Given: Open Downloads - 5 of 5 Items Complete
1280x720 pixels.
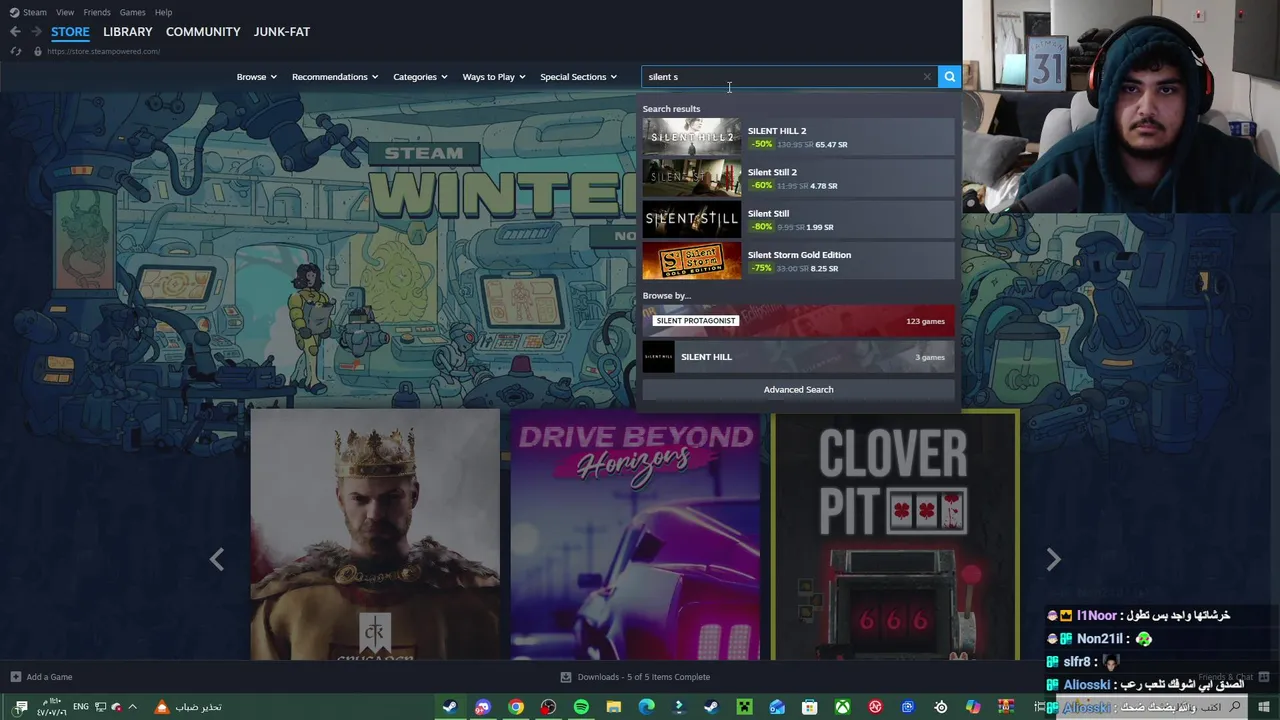Looking at the screenshot, I should pos(643,677).
